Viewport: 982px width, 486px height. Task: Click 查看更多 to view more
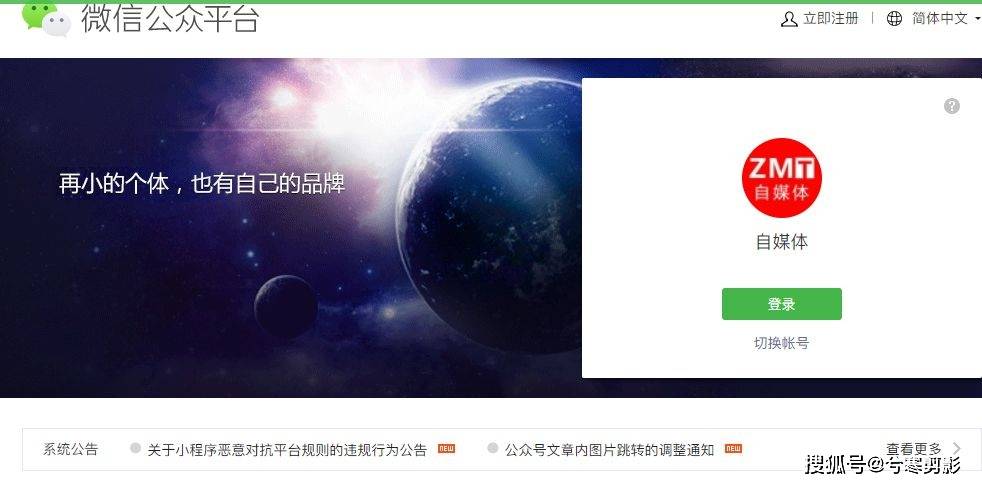click(x=914, y=448)
